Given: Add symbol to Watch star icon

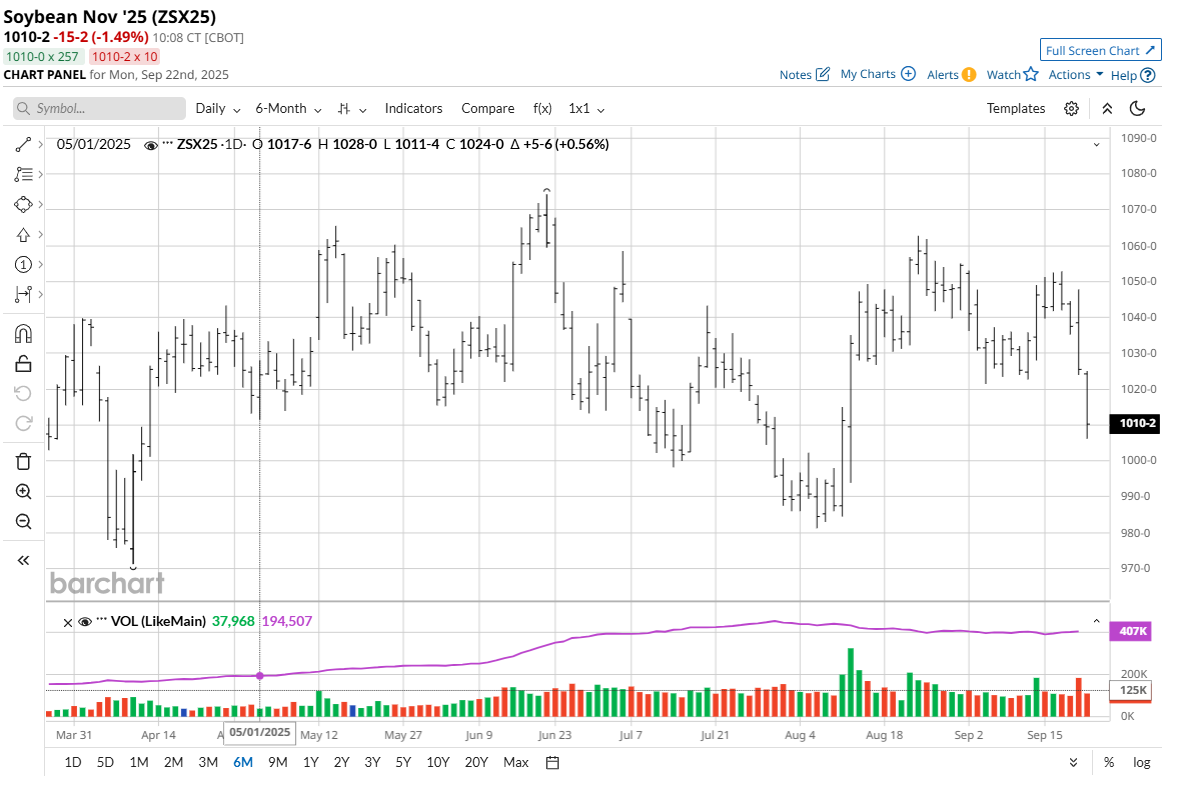Looking at the screenshot, I should pos(1031,74).
